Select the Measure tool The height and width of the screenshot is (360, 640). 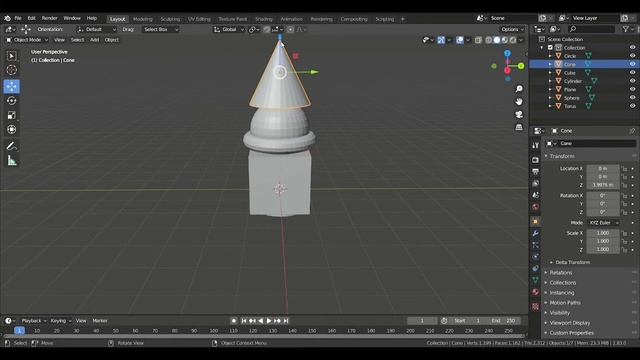(11, 161)
